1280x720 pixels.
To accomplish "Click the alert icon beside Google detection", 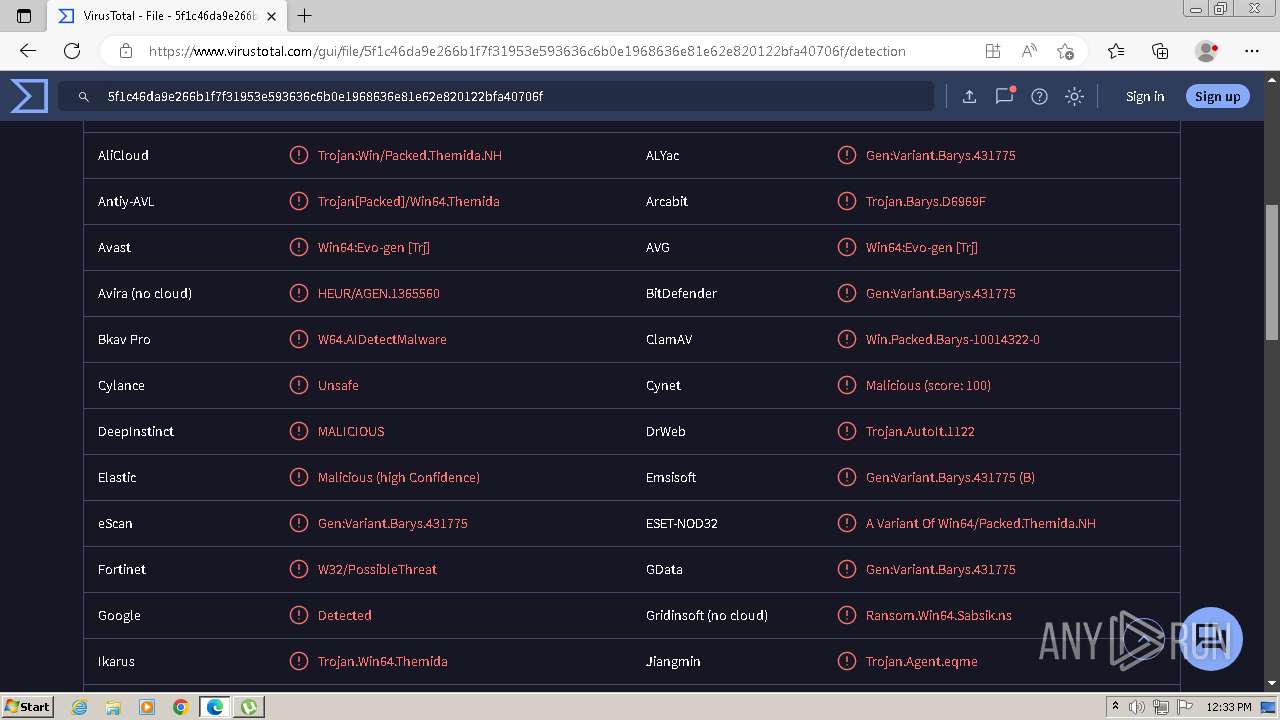I will tap(298, 615).
